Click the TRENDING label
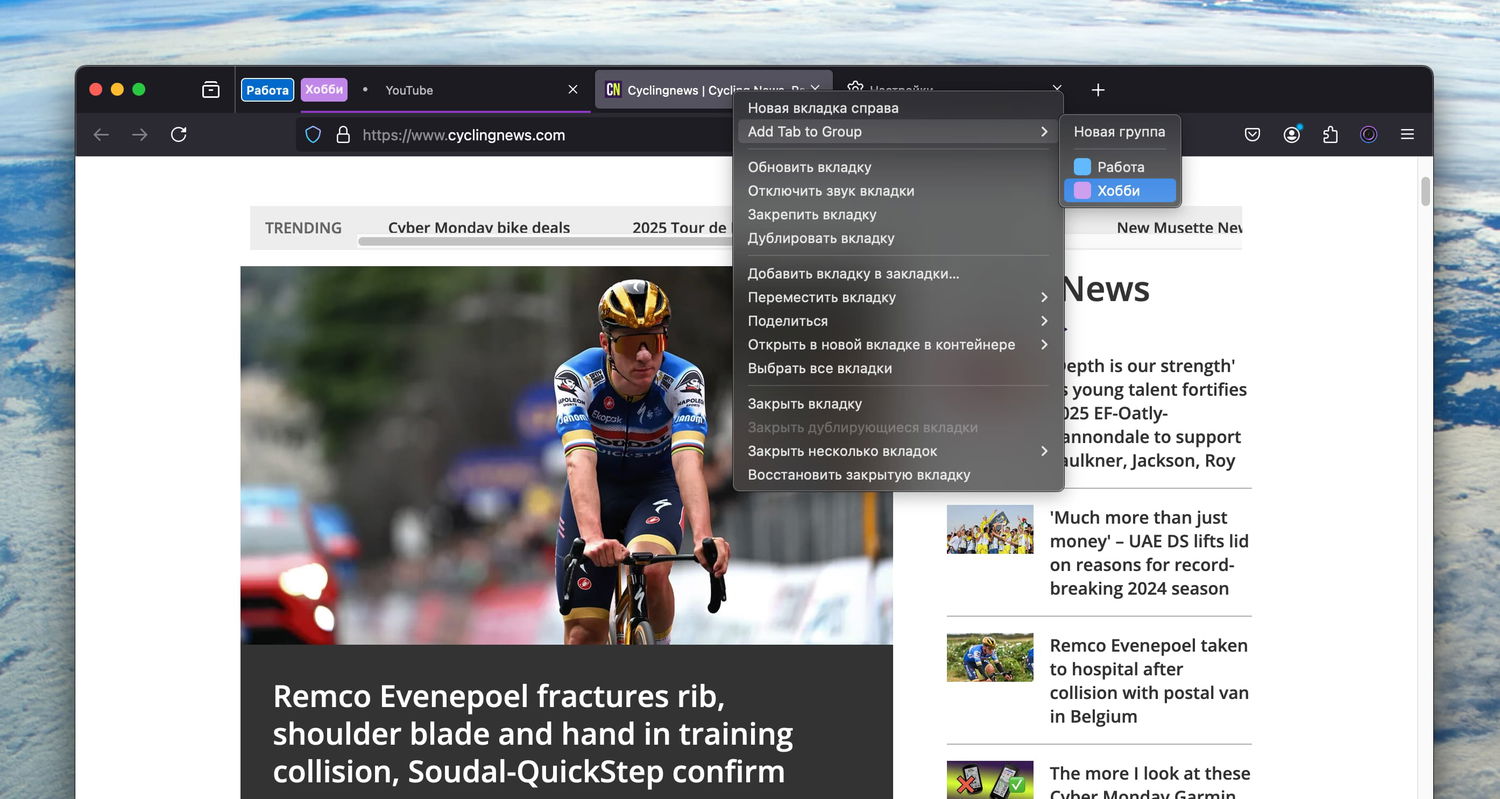 tap(303, 228)
